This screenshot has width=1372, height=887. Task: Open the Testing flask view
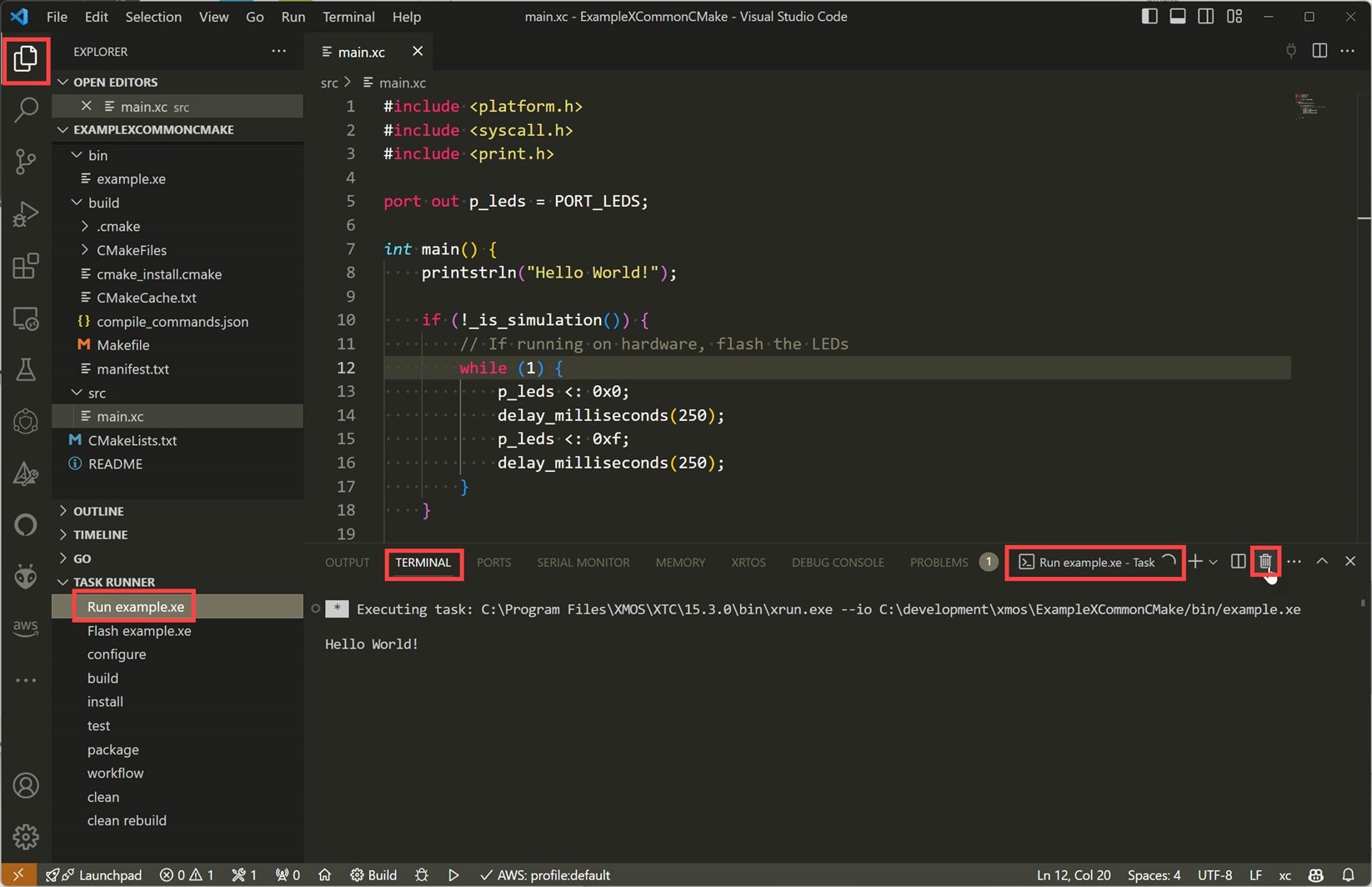(26, 369)
